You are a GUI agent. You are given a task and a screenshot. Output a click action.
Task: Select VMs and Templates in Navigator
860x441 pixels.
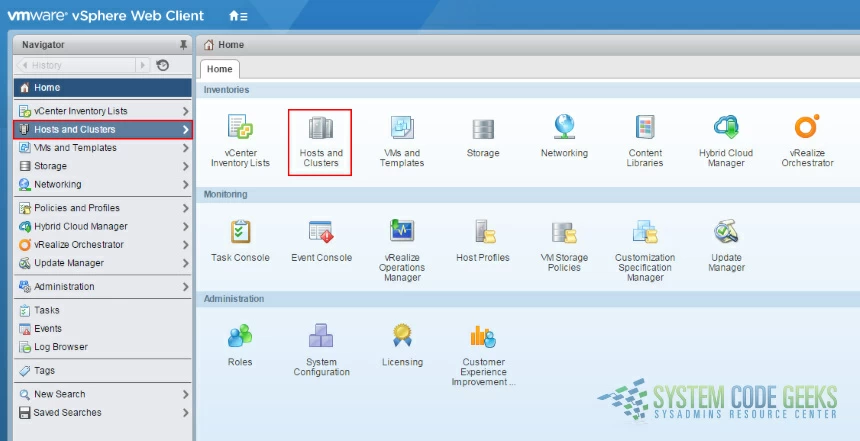pyautogui.click(x=103, y=148)
